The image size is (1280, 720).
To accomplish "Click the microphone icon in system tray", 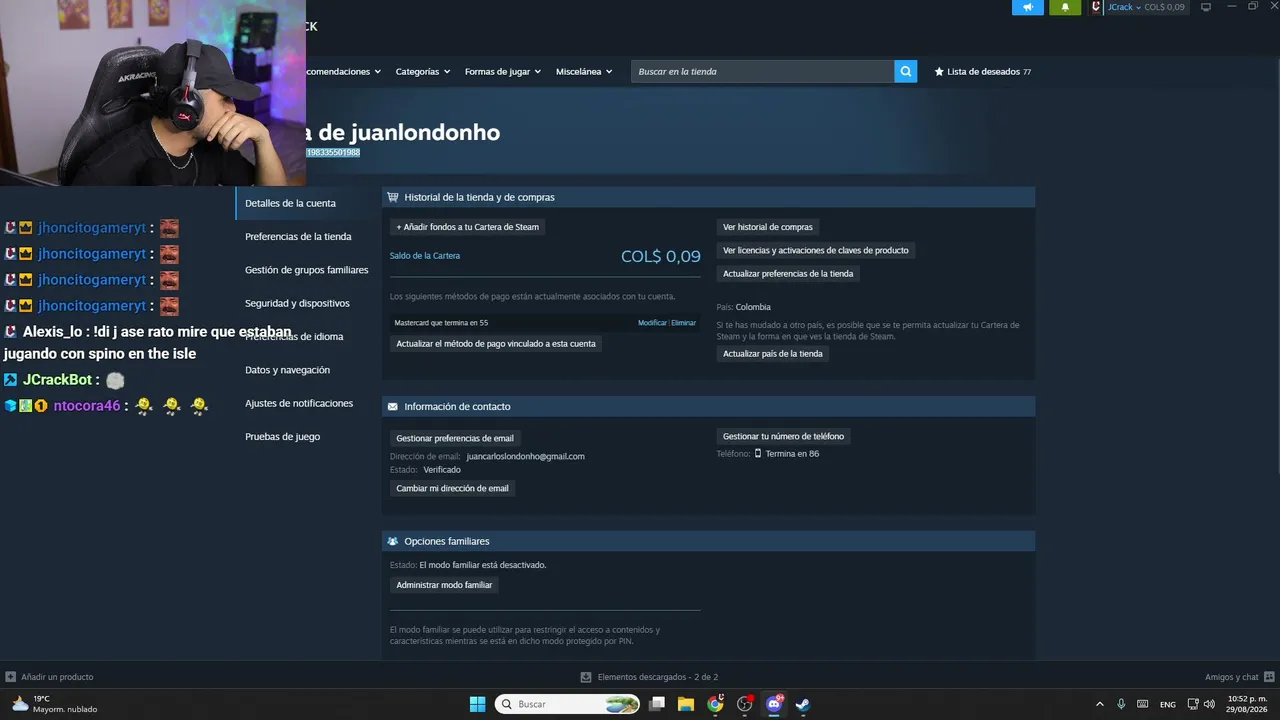I will 1121,704.
